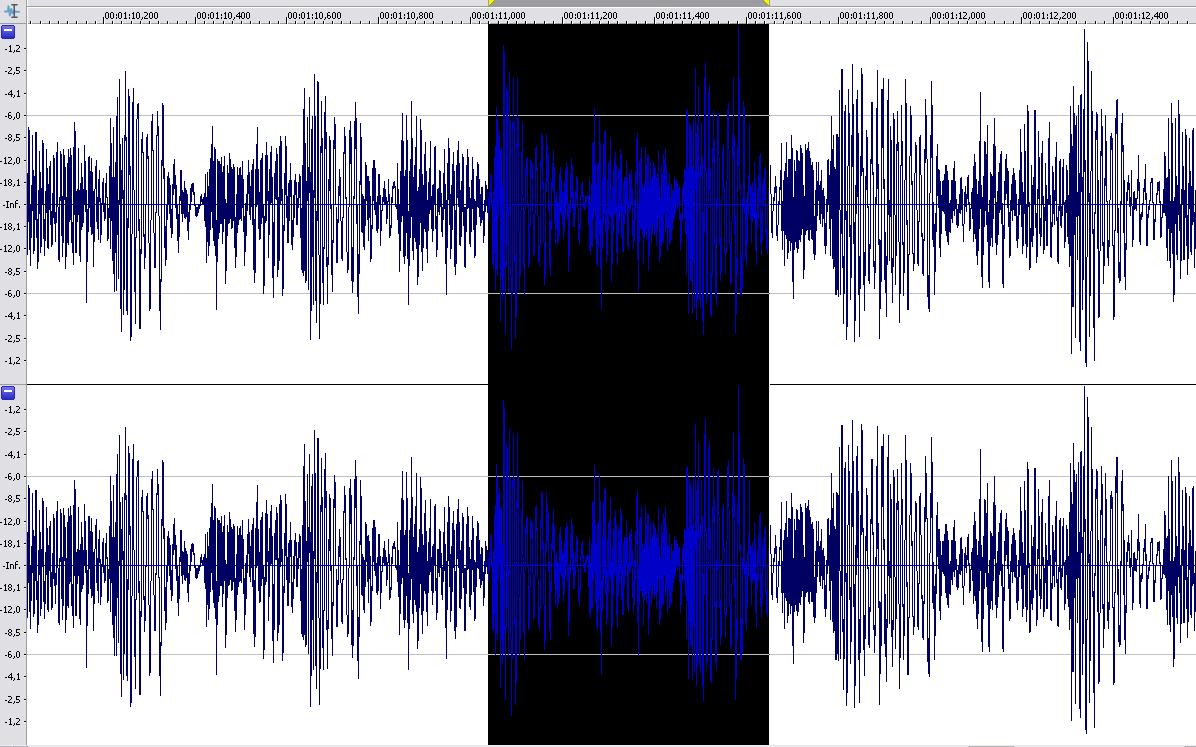The height and width of the screenshot is (747, 1196).
Task: Click the gray selection bar in the time ruler
Action: [x=629, y=3]
